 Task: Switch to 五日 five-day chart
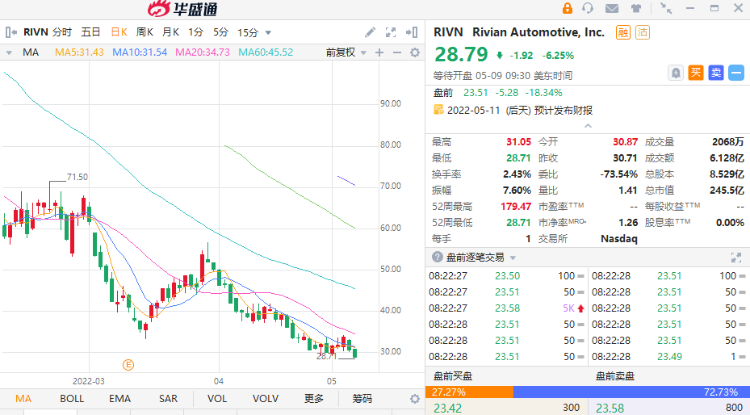(90, 32)
